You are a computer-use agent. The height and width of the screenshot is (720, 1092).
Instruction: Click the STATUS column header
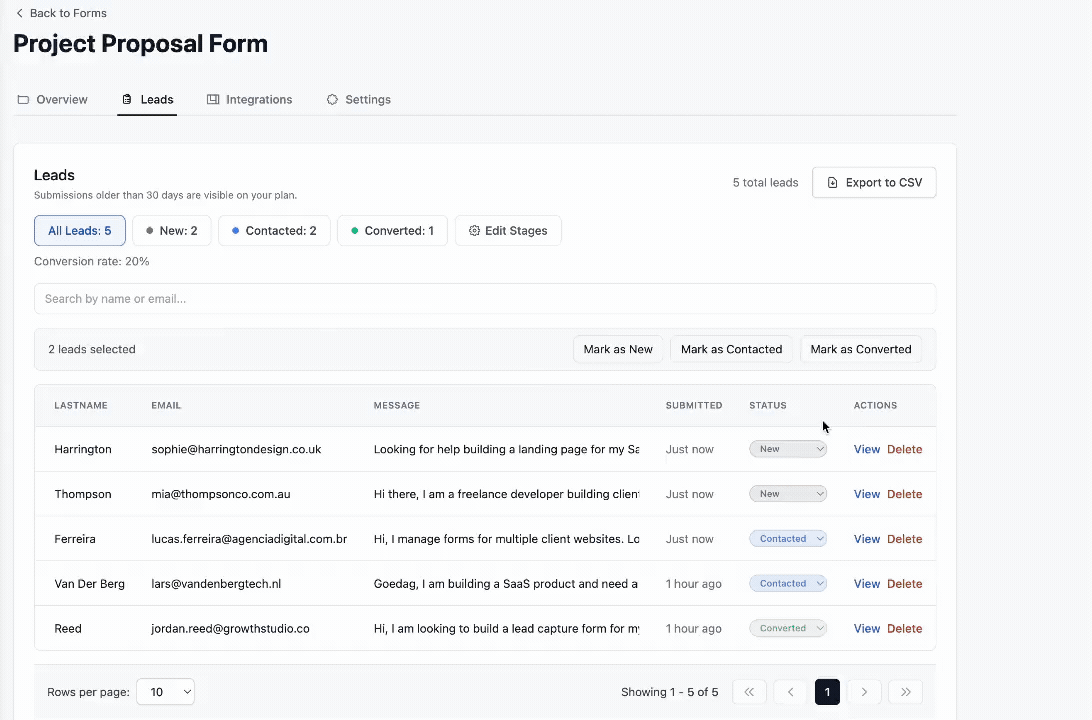tap(767, 405)
